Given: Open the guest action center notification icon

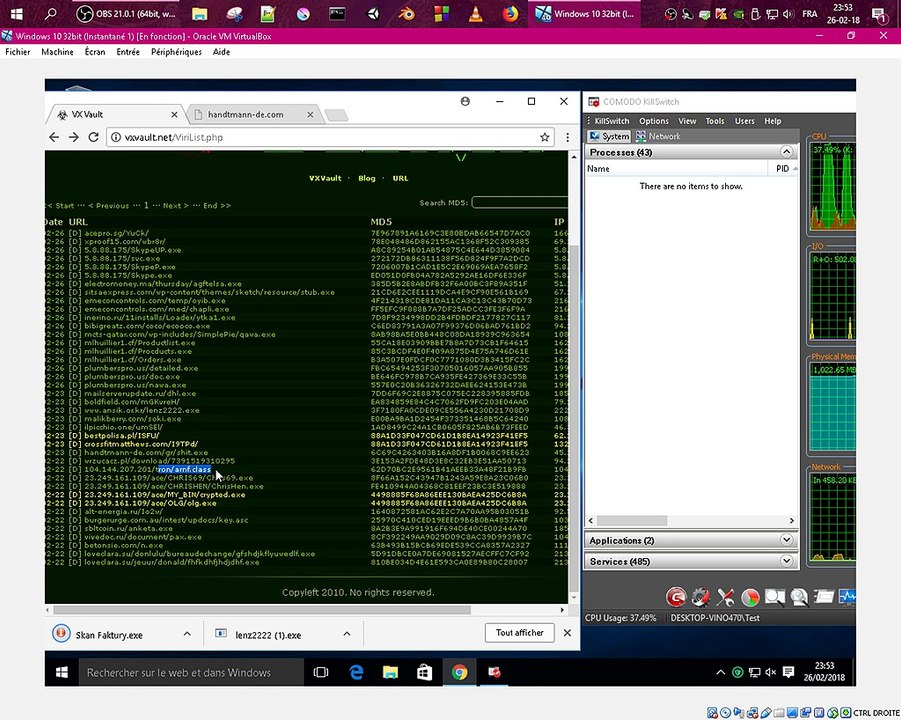Looking at the screenshot, I should pyautogui.click(x=788, y=672).
